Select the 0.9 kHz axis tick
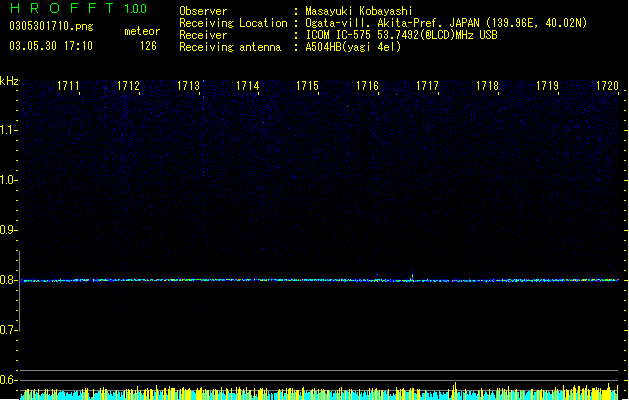Screen dimensions: 629x400 (8, 230)
